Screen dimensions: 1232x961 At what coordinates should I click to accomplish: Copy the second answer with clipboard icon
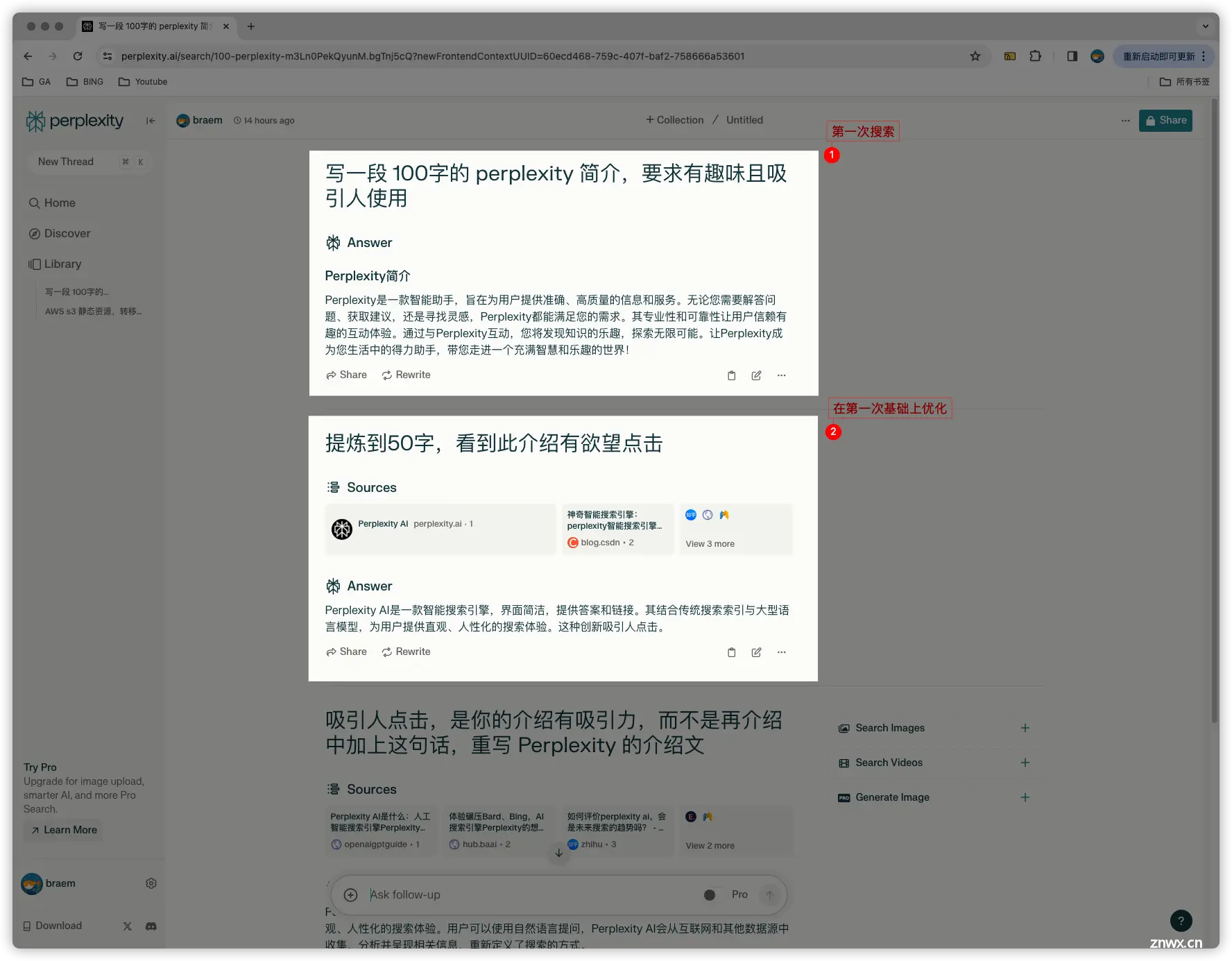click(x=731, y=652)
